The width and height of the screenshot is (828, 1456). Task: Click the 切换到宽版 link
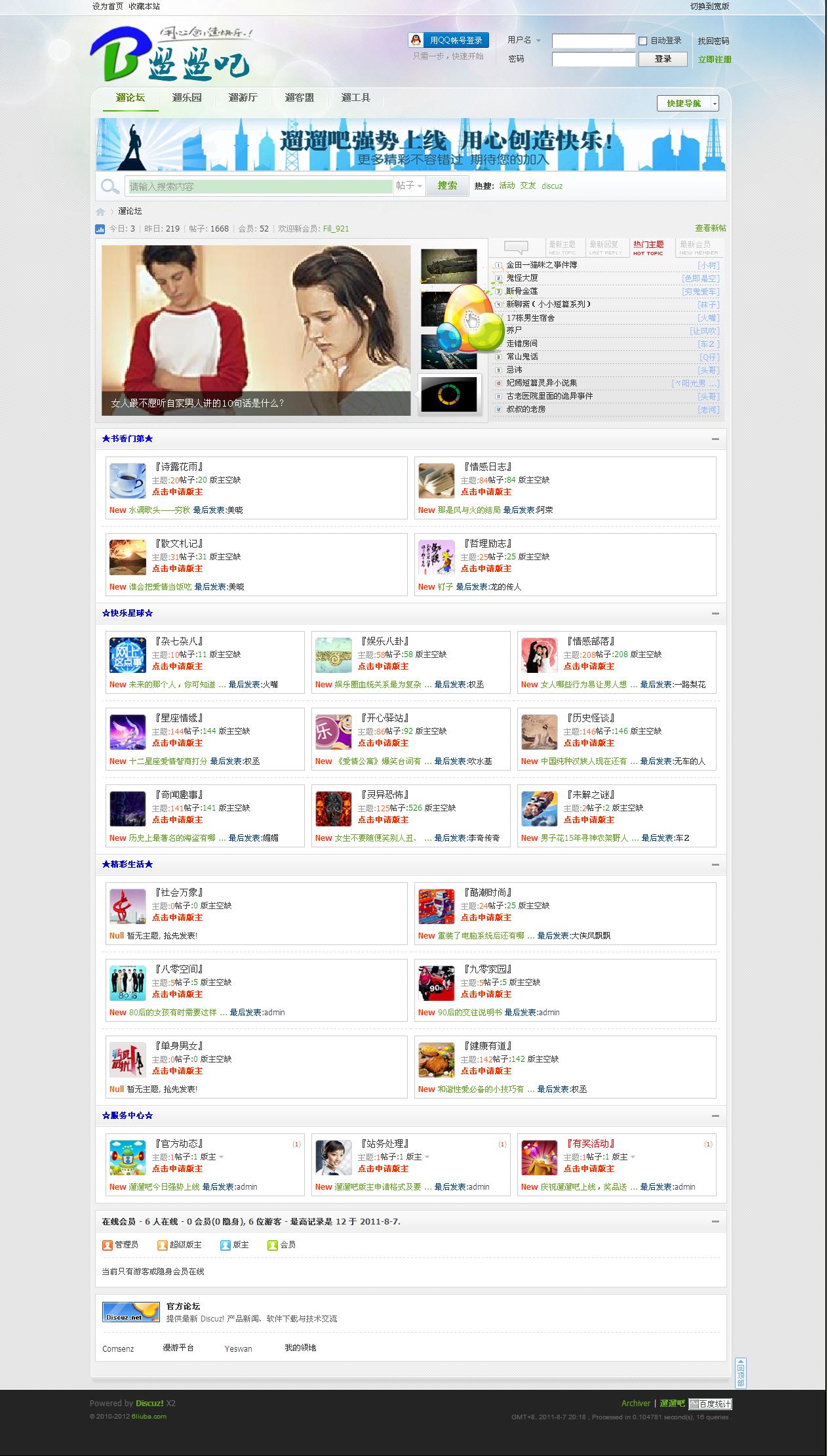point(709,7)
